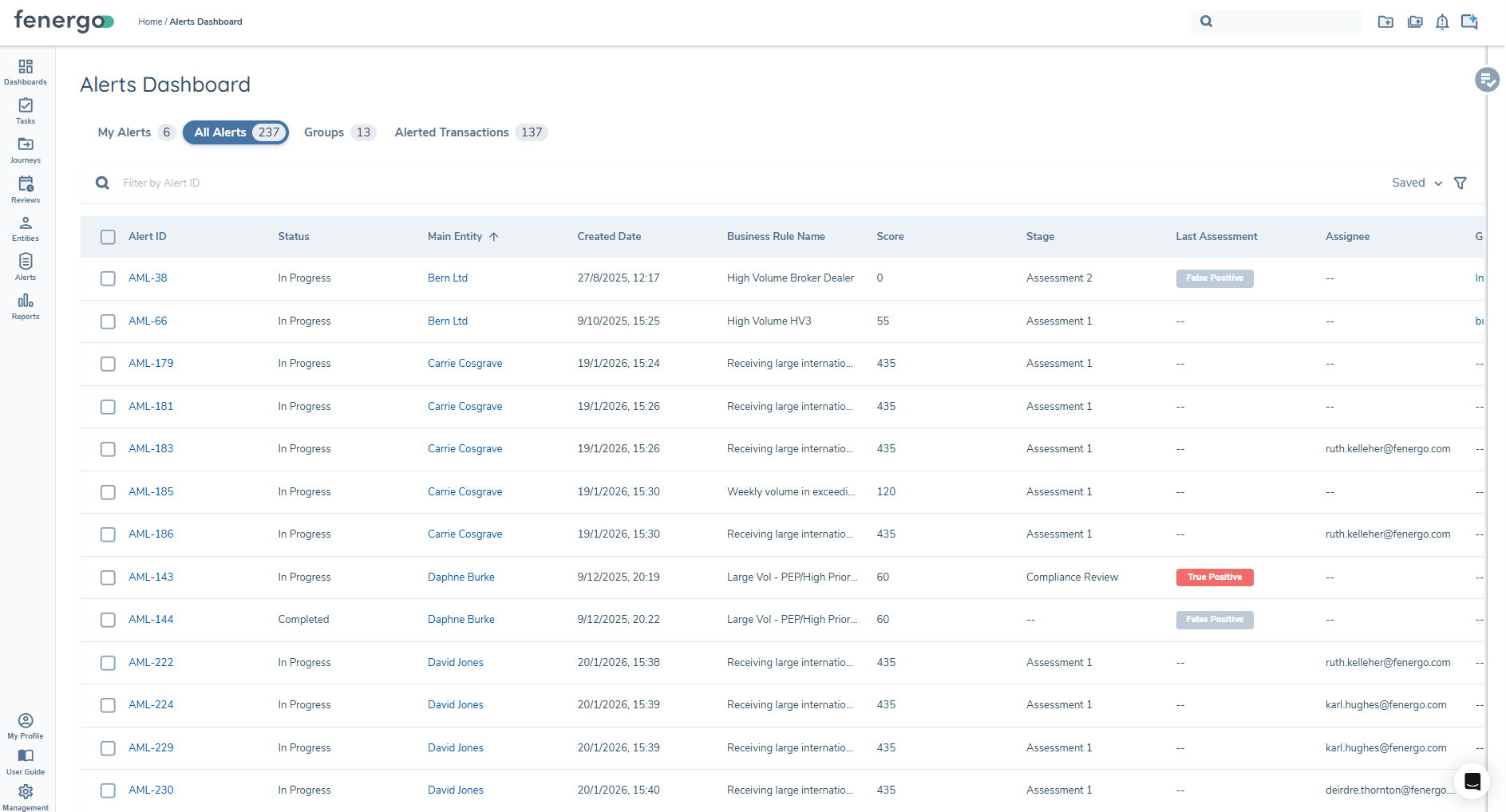
Task: Open the Dashboards sidebar panel
Action: pos(25,72)
